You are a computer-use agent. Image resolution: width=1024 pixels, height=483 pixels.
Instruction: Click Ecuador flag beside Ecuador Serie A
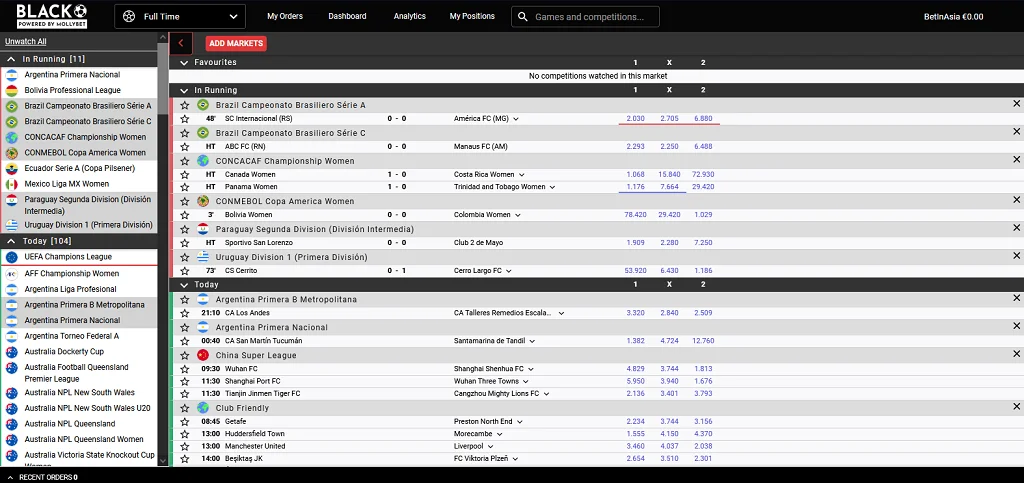(x=12, y=168)
